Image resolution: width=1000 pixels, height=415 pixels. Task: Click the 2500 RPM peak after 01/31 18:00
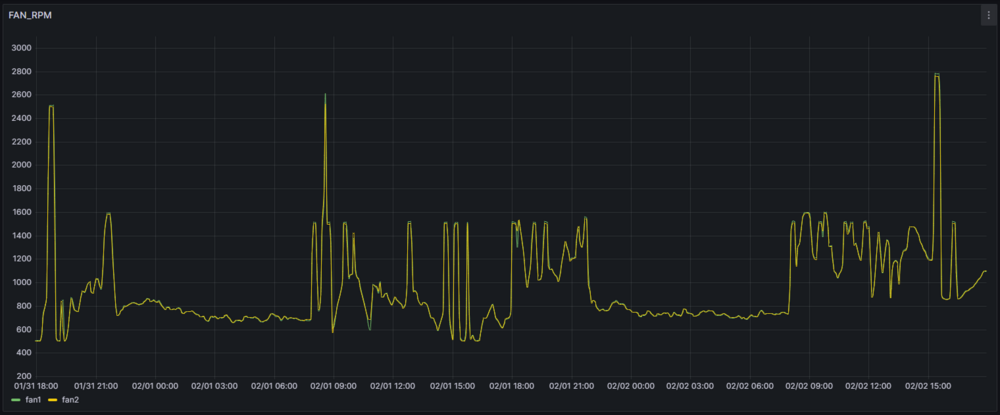click(51, 106)
